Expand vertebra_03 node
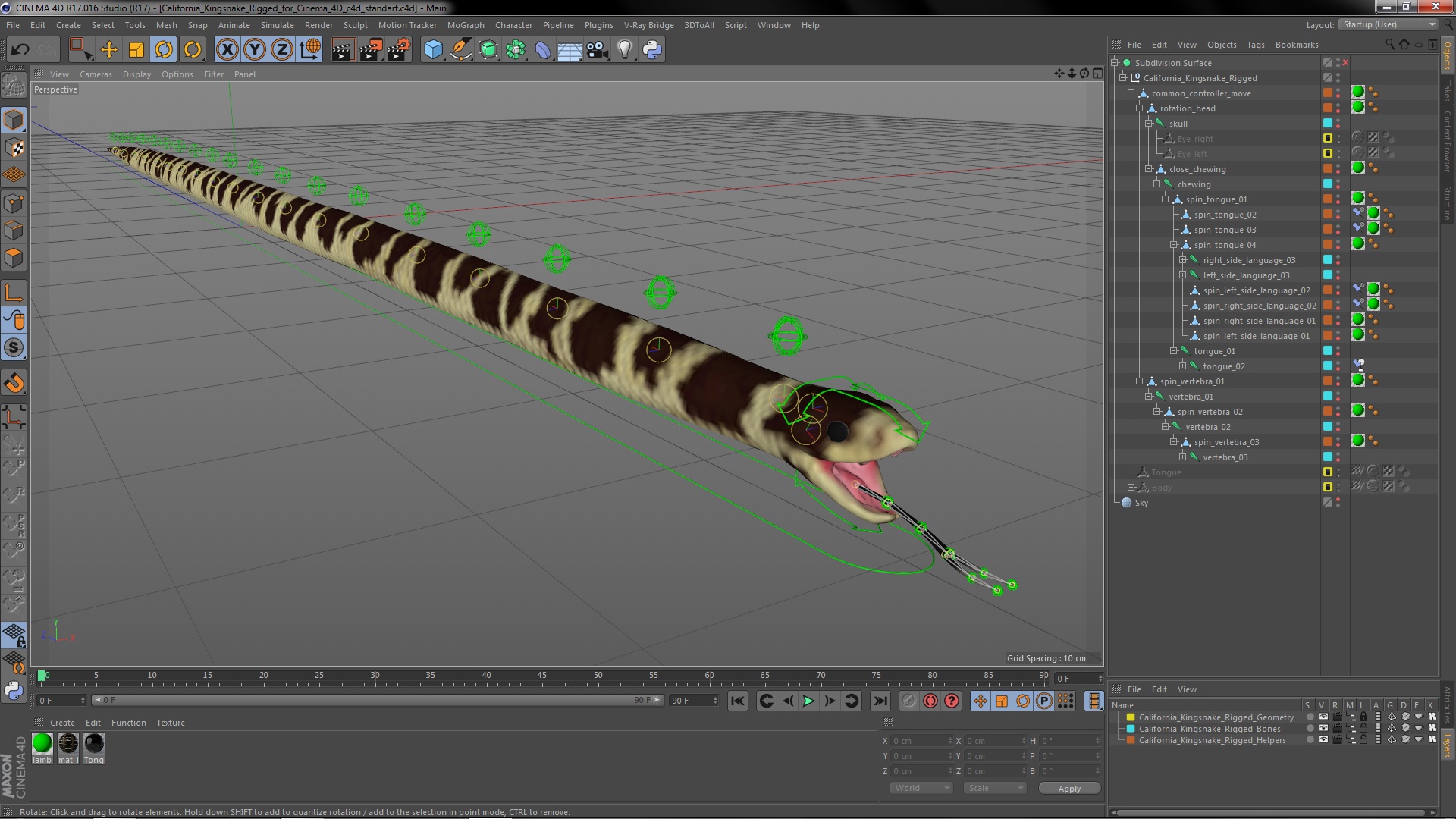 1183,457
